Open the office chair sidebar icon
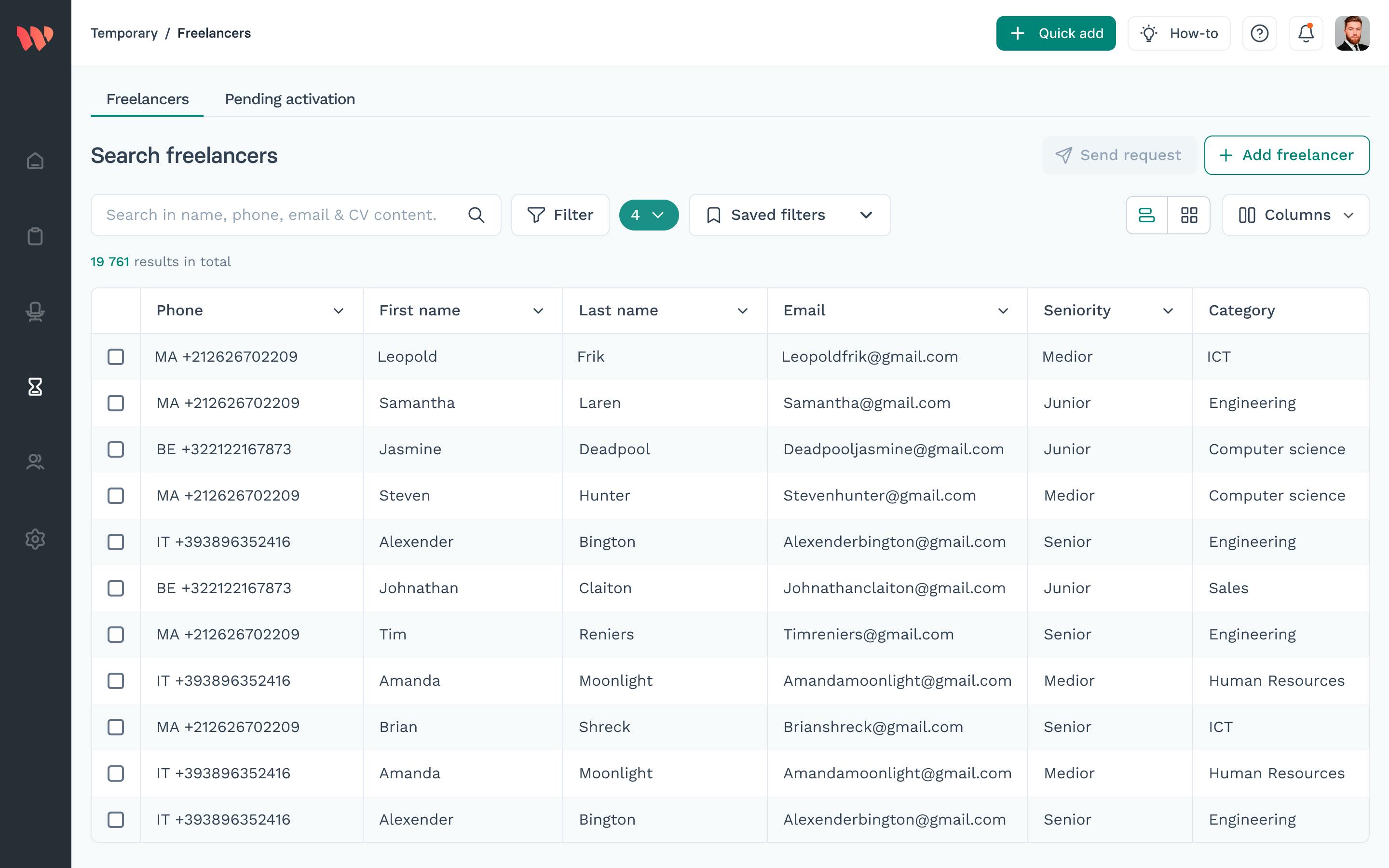1389x868 pixels. pos(35,312)
